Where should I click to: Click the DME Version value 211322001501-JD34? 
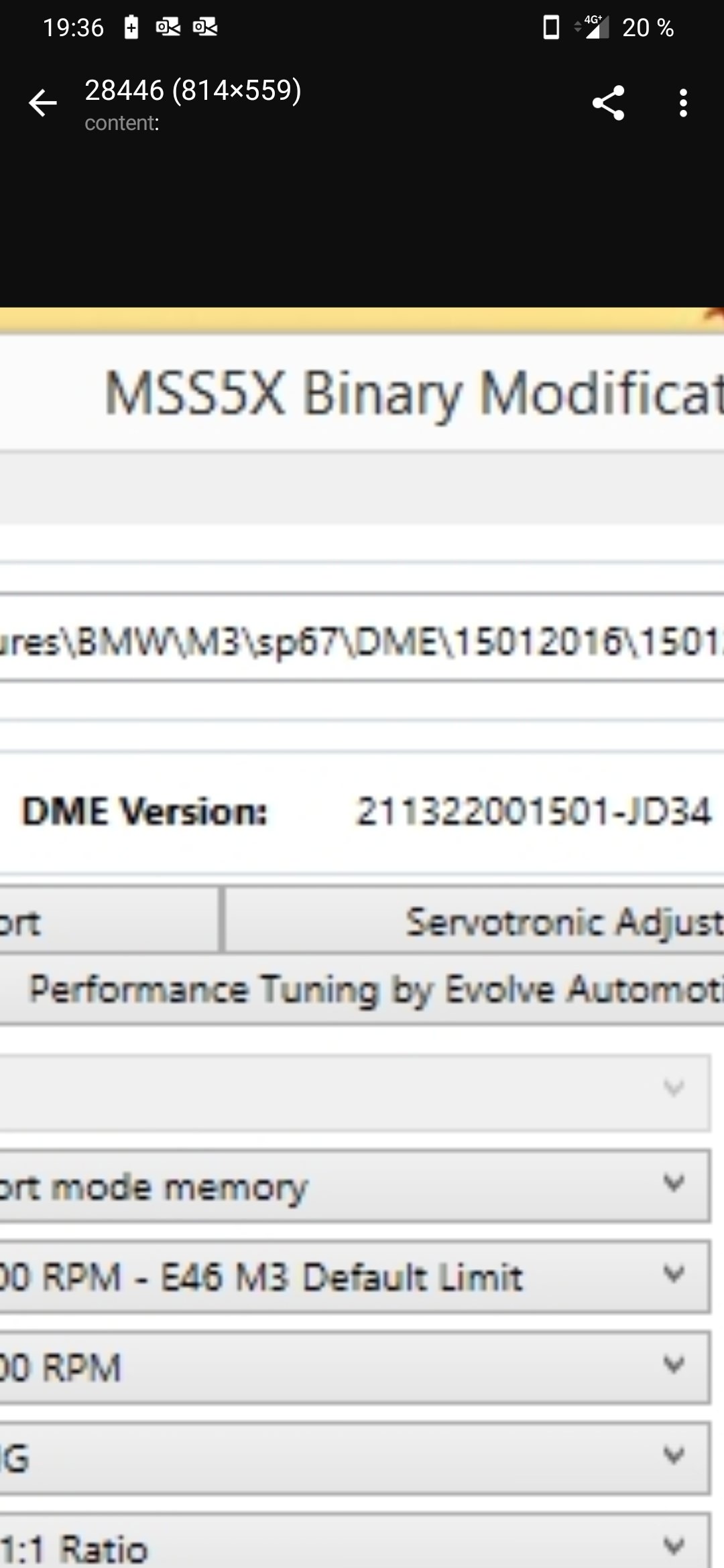point(533,811)
